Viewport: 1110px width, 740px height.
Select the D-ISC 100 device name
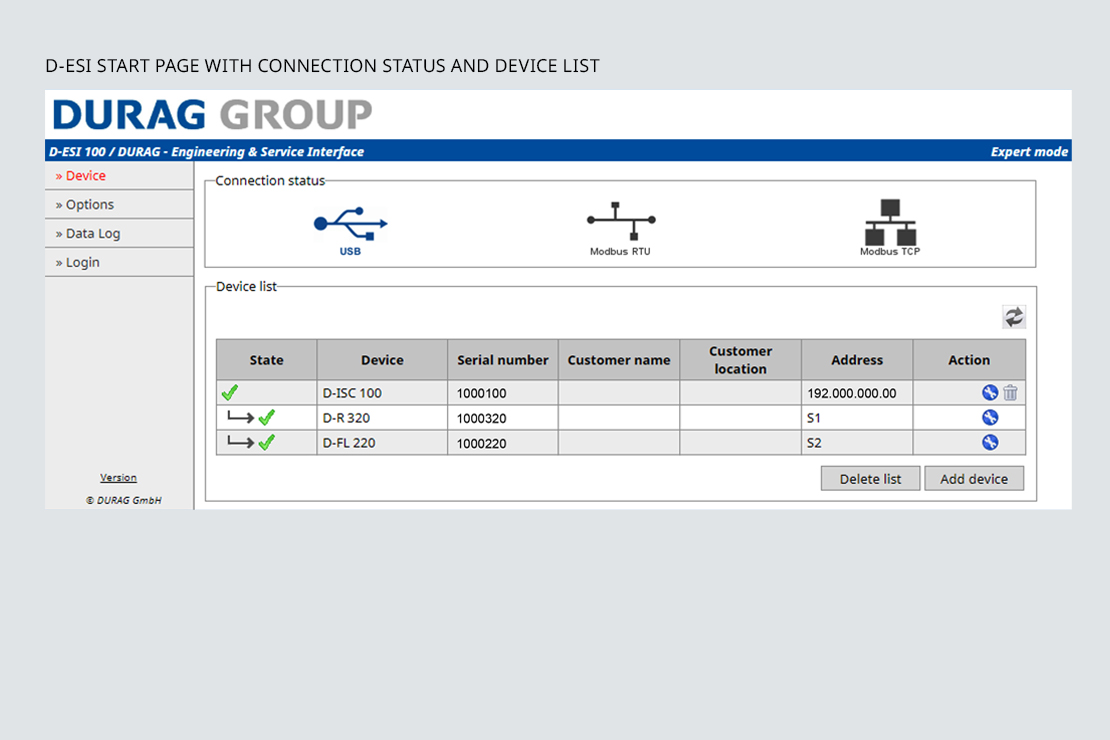(x=352, y=393)
